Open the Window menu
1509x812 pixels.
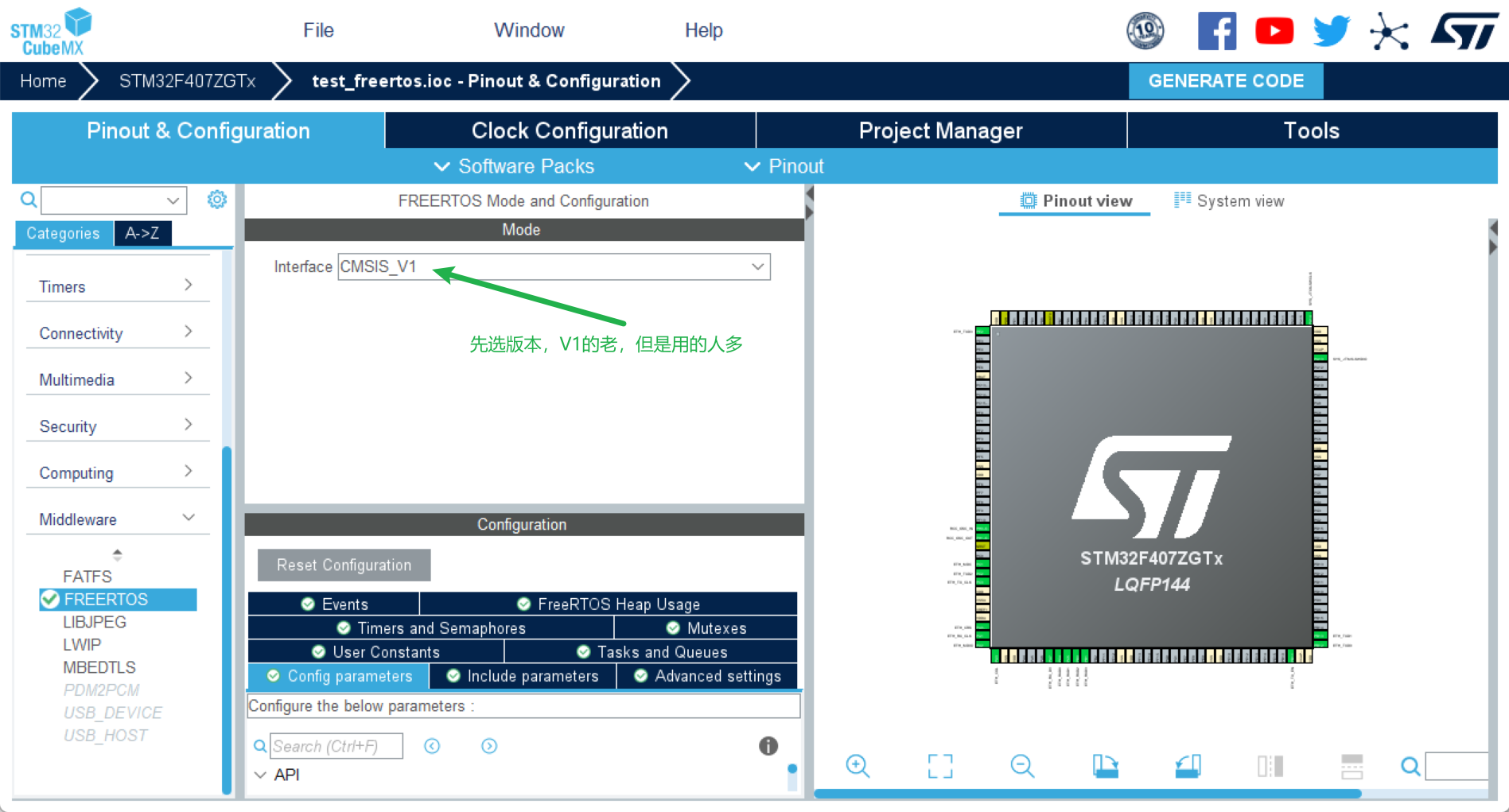(x=529, y=30)
